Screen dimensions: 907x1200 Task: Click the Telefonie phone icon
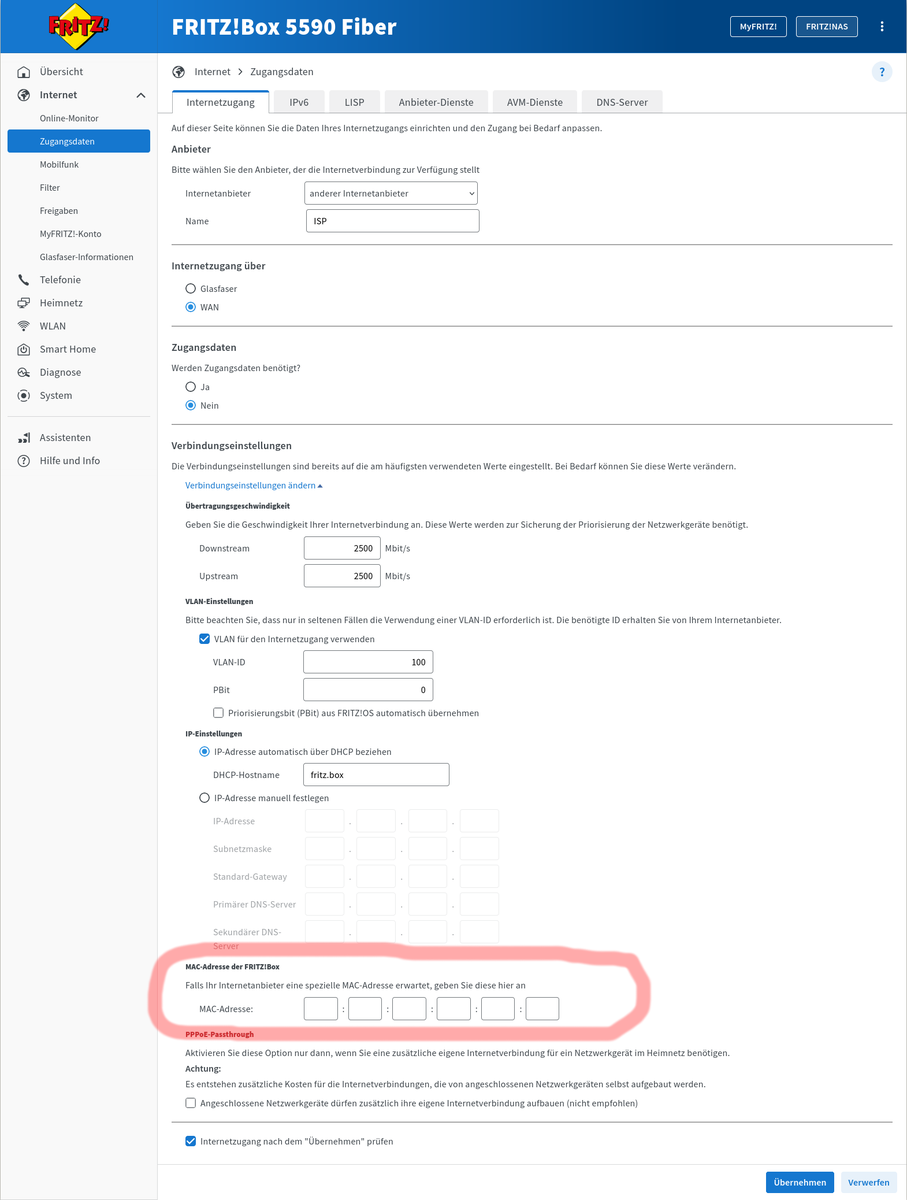coord(24,280)
